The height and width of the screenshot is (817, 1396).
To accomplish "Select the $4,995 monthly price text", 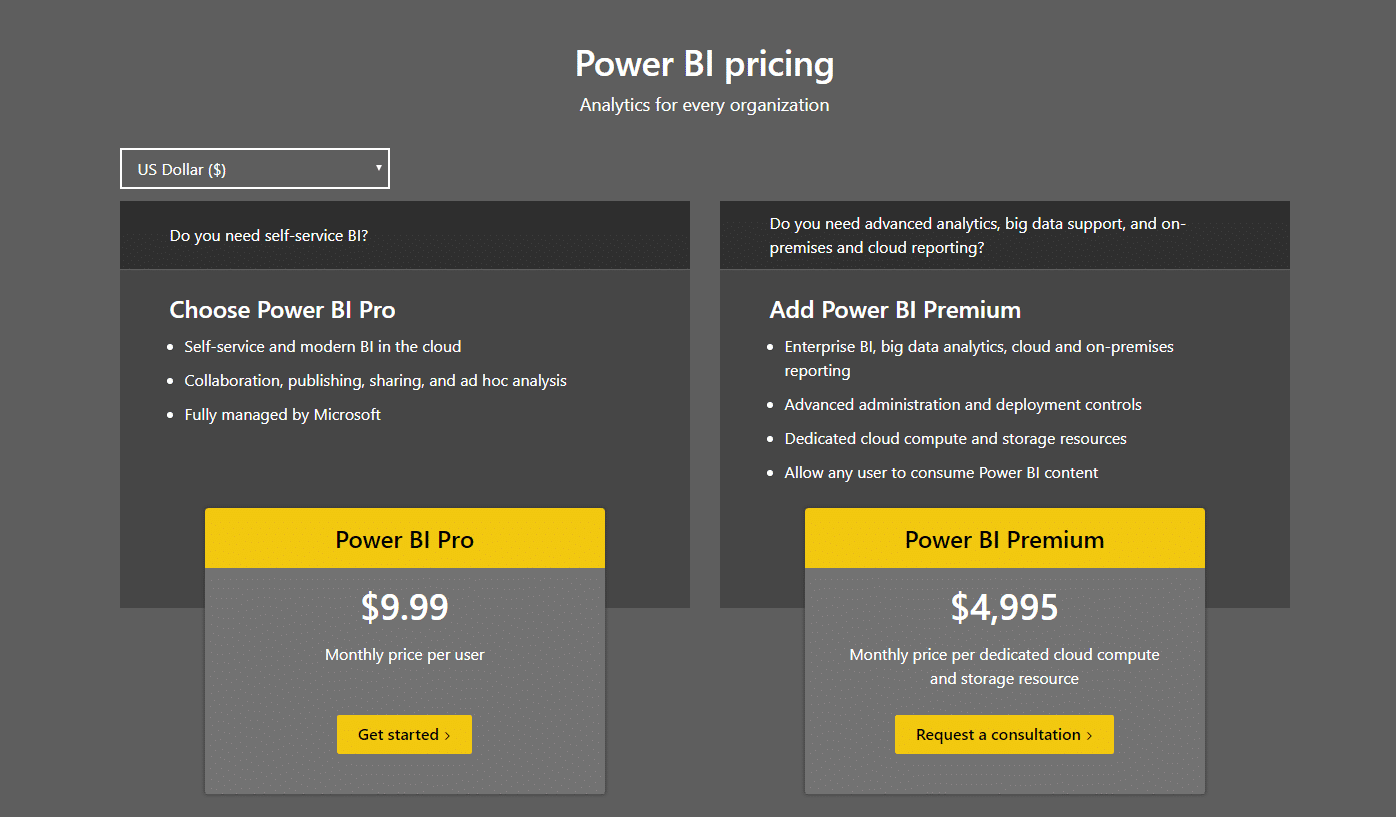I will tap(1004, 606).
